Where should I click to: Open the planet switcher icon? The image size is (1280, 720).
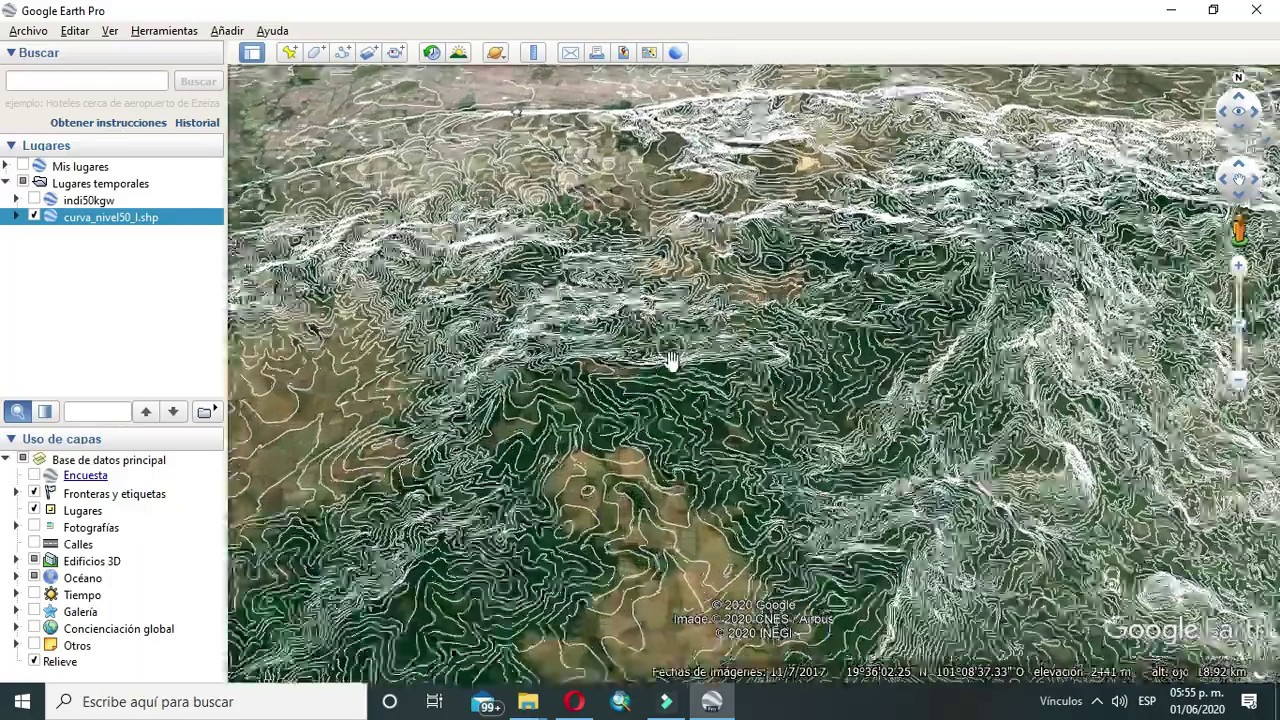click(x=496, y=53)
